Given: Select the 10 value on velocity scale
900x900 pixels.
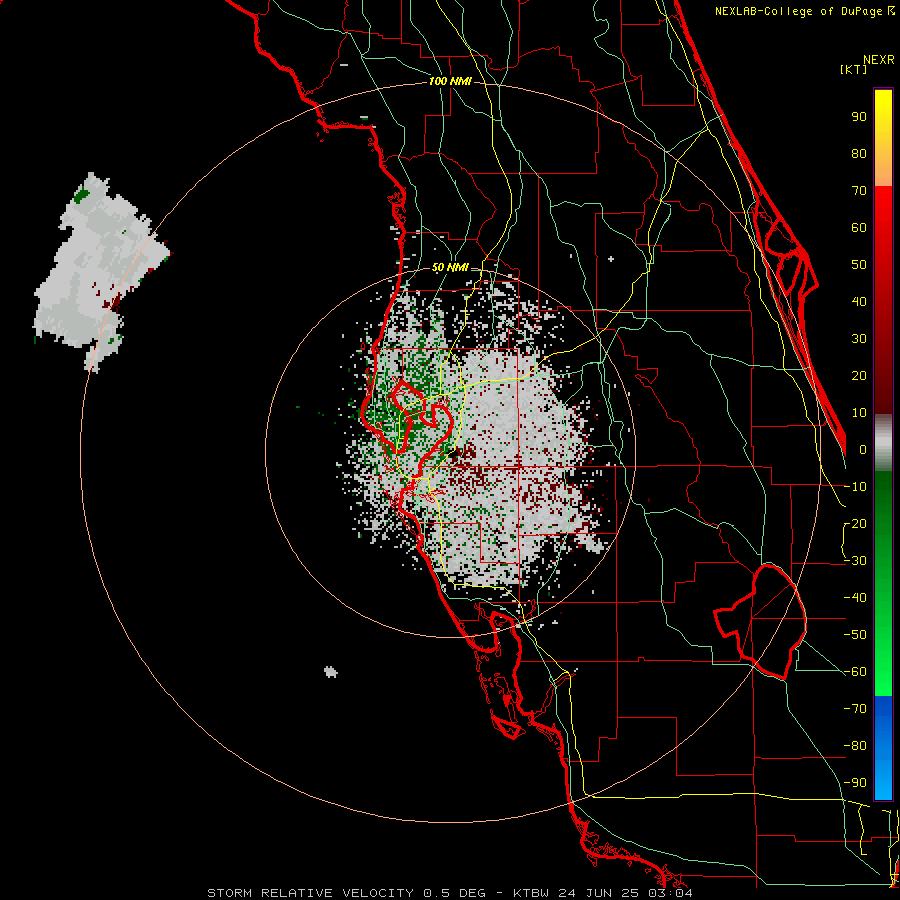Looking at the screenshot, I should click(859, 413).
